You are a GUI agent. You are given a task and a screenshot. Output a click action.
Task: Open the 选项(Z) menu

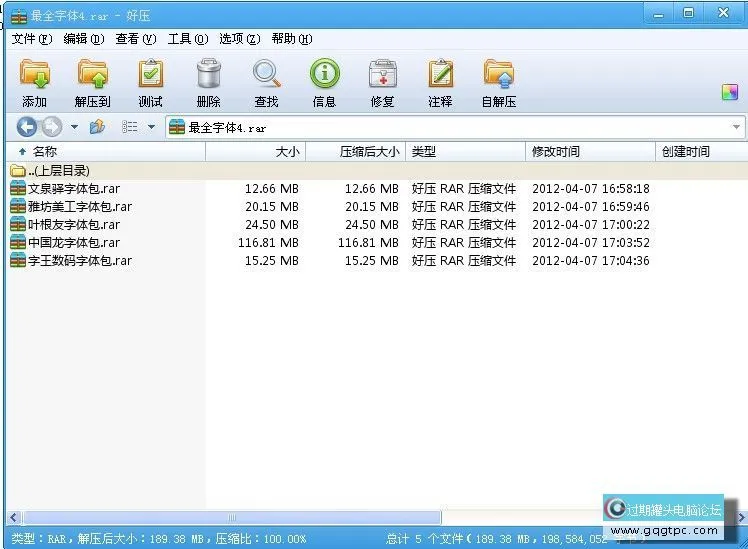pyautogui.click(x=239, y=39)
